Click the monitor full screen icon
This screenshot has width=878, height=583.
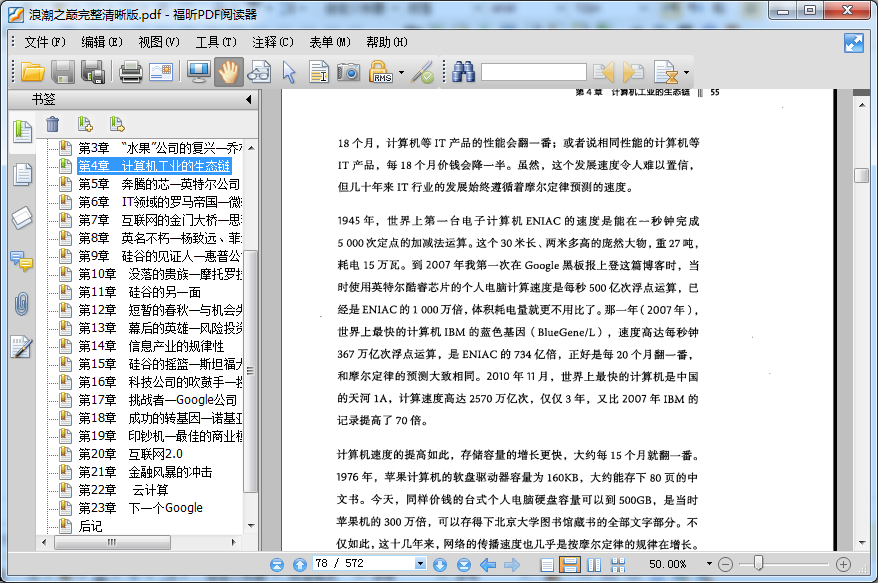point(198,72)
